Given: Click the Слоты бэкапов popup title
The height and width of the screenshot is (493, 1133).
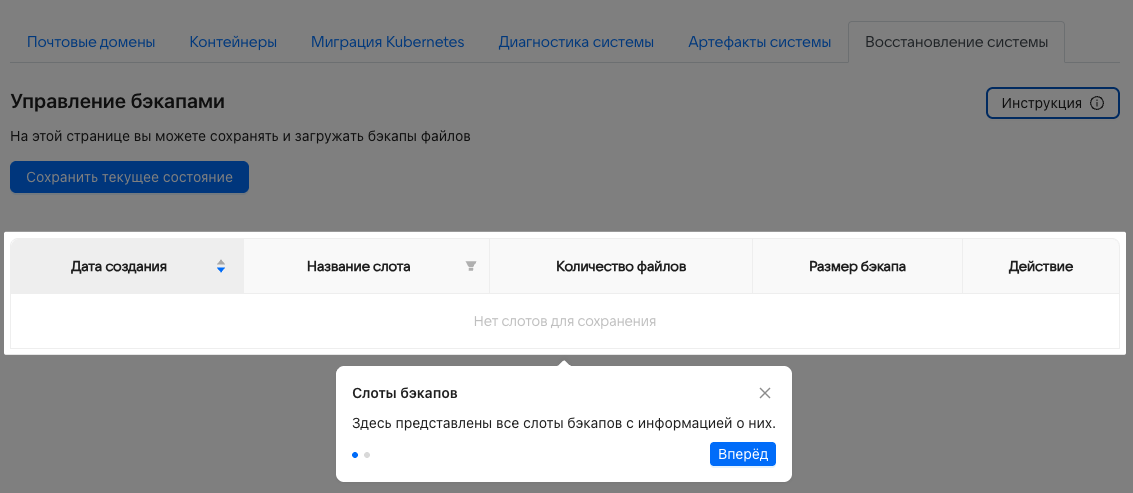Looking at the screenshot, I should [405, 393].
